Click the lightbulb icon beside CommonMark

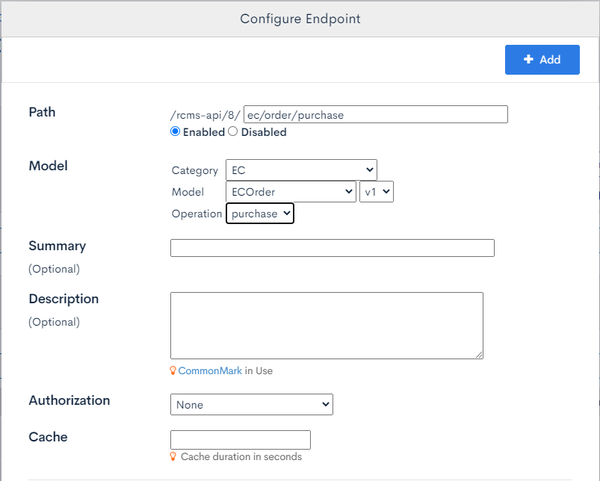point(173,370)
